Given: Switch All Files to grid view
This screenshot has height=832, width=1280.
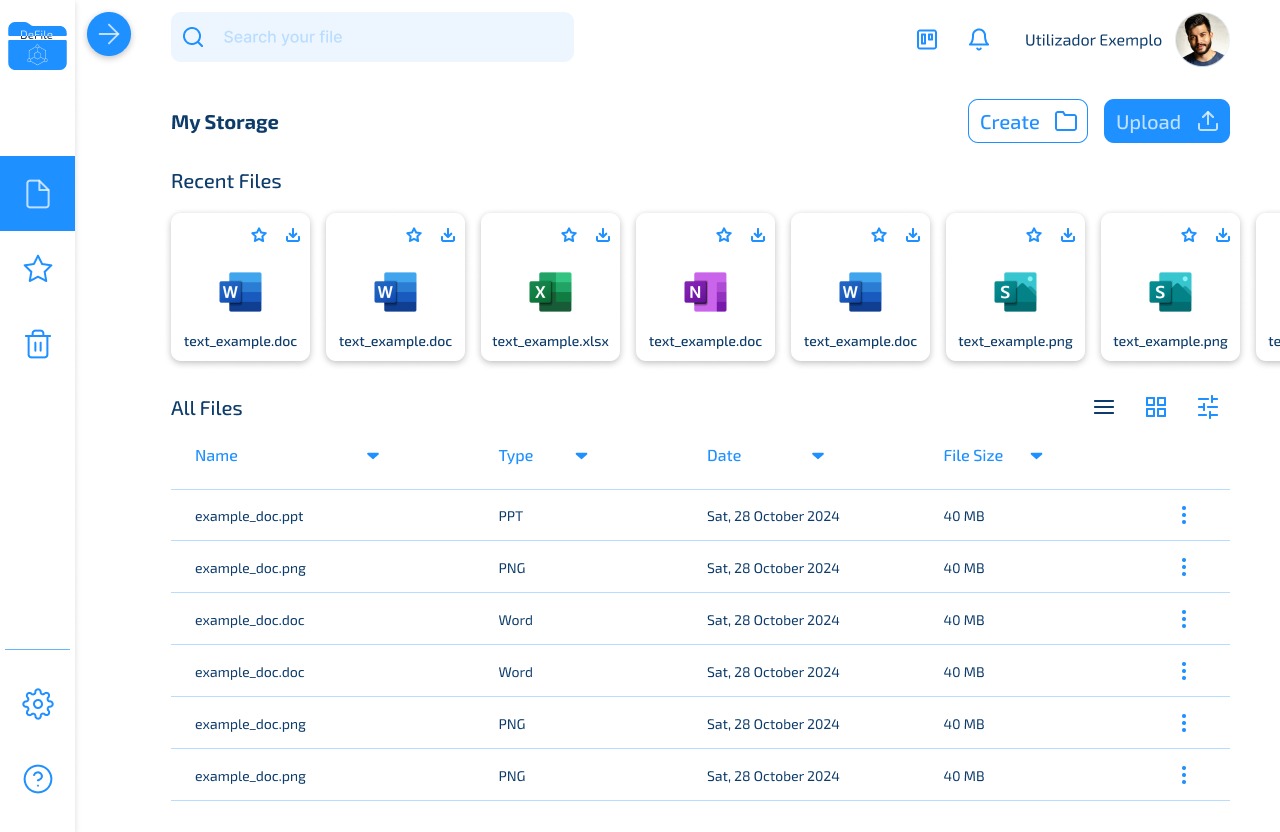Looking at the screenshot, I should tap(1156, 407).
